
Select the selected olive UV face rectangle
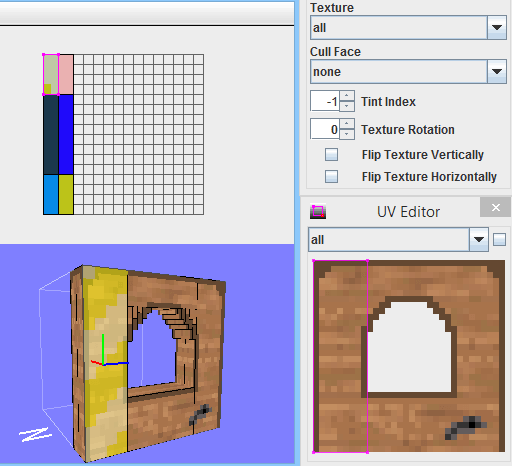tap(51, 74)
